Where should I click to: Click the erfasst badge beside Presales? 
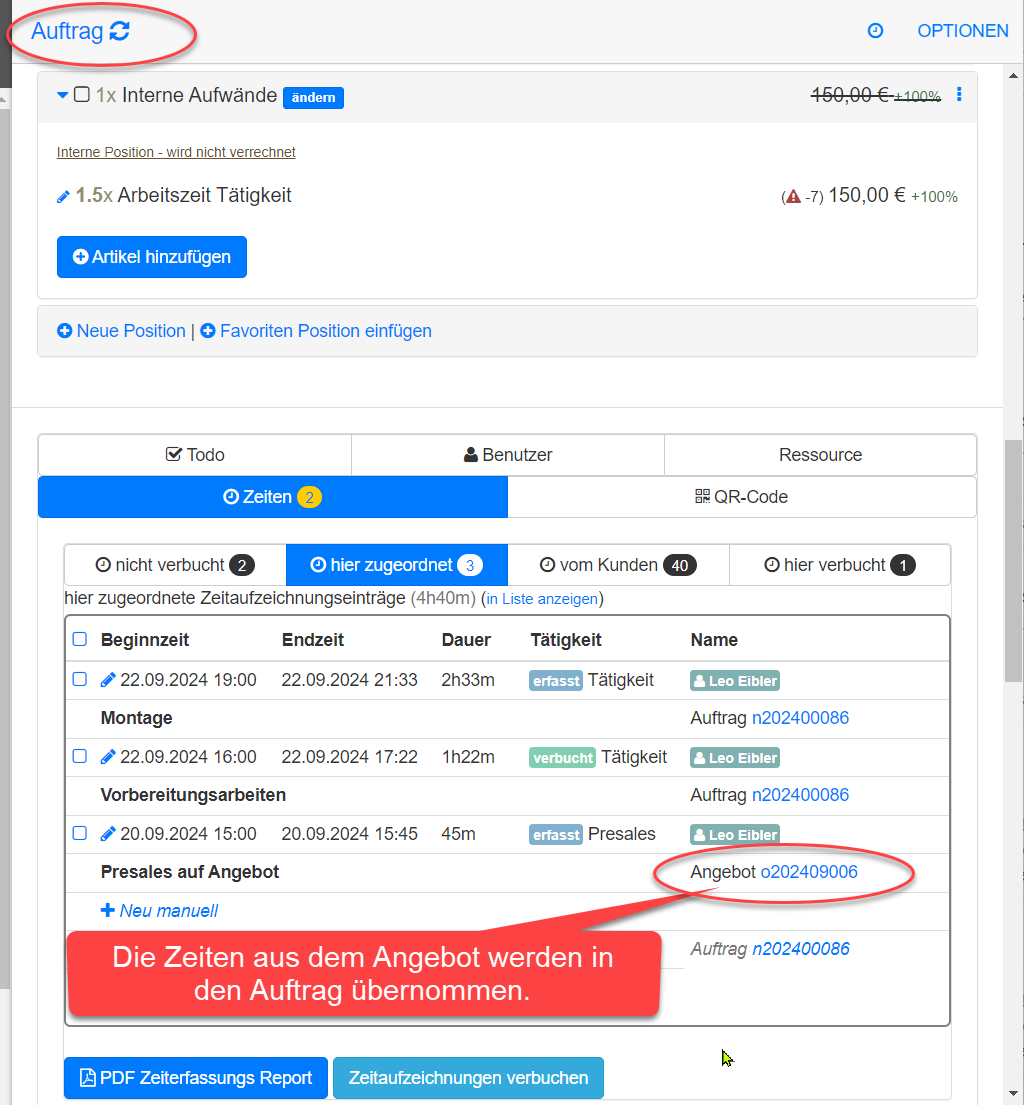pos(556,834)
